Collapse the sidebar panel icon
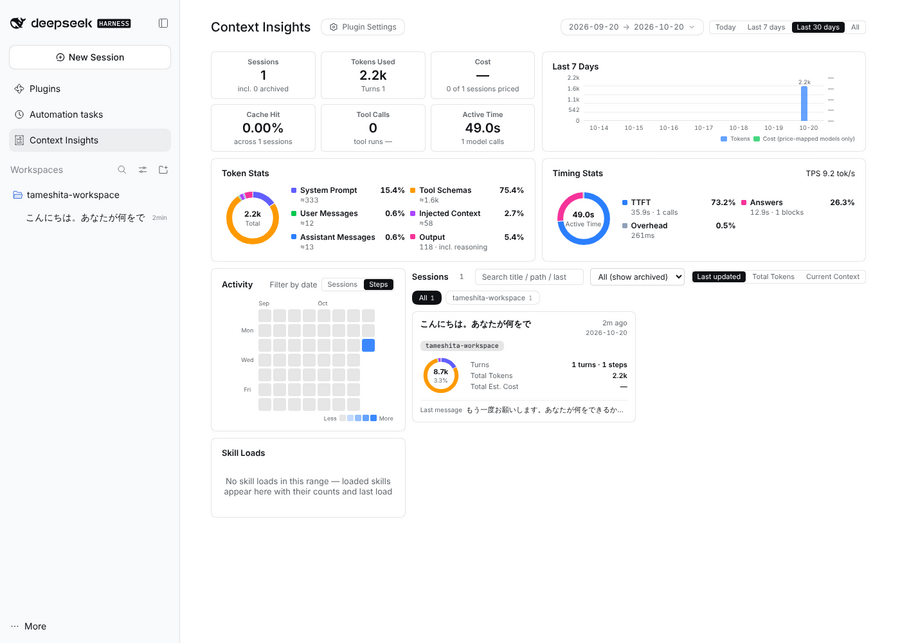The image size is (900, 643). [x=163, y=23]
